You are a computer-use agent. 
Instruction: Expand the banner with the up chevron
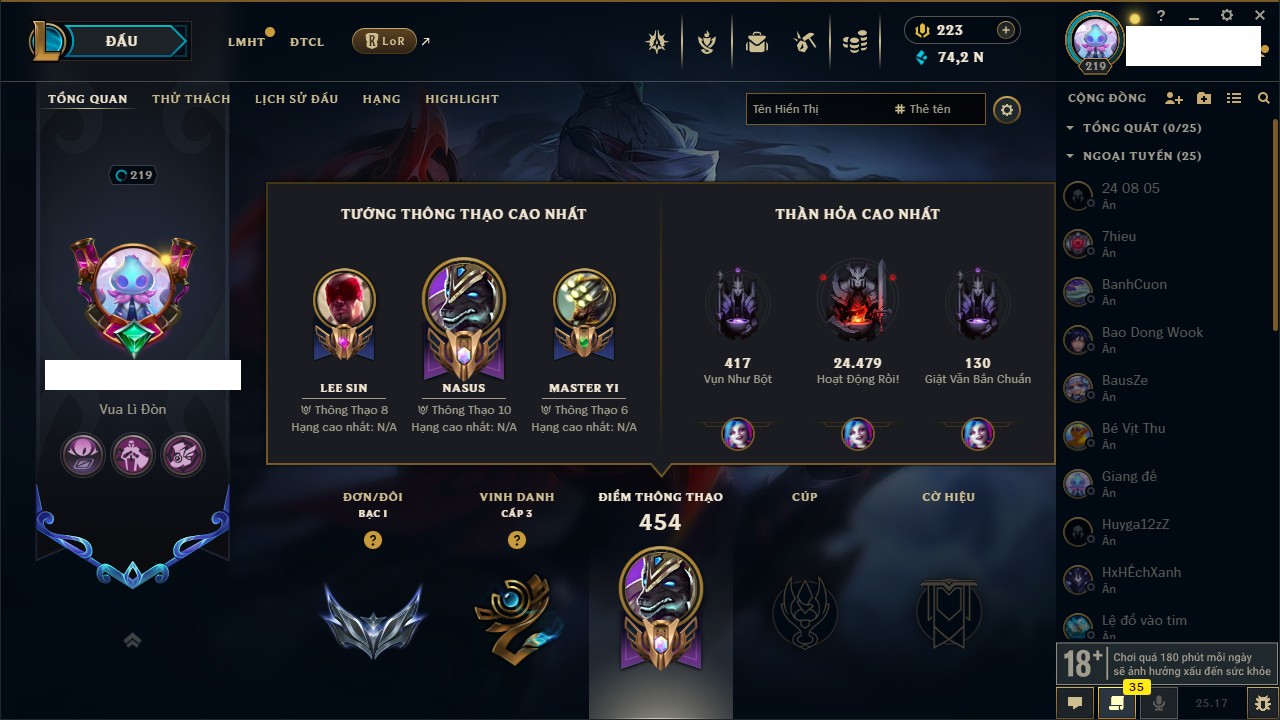point(132,640)
